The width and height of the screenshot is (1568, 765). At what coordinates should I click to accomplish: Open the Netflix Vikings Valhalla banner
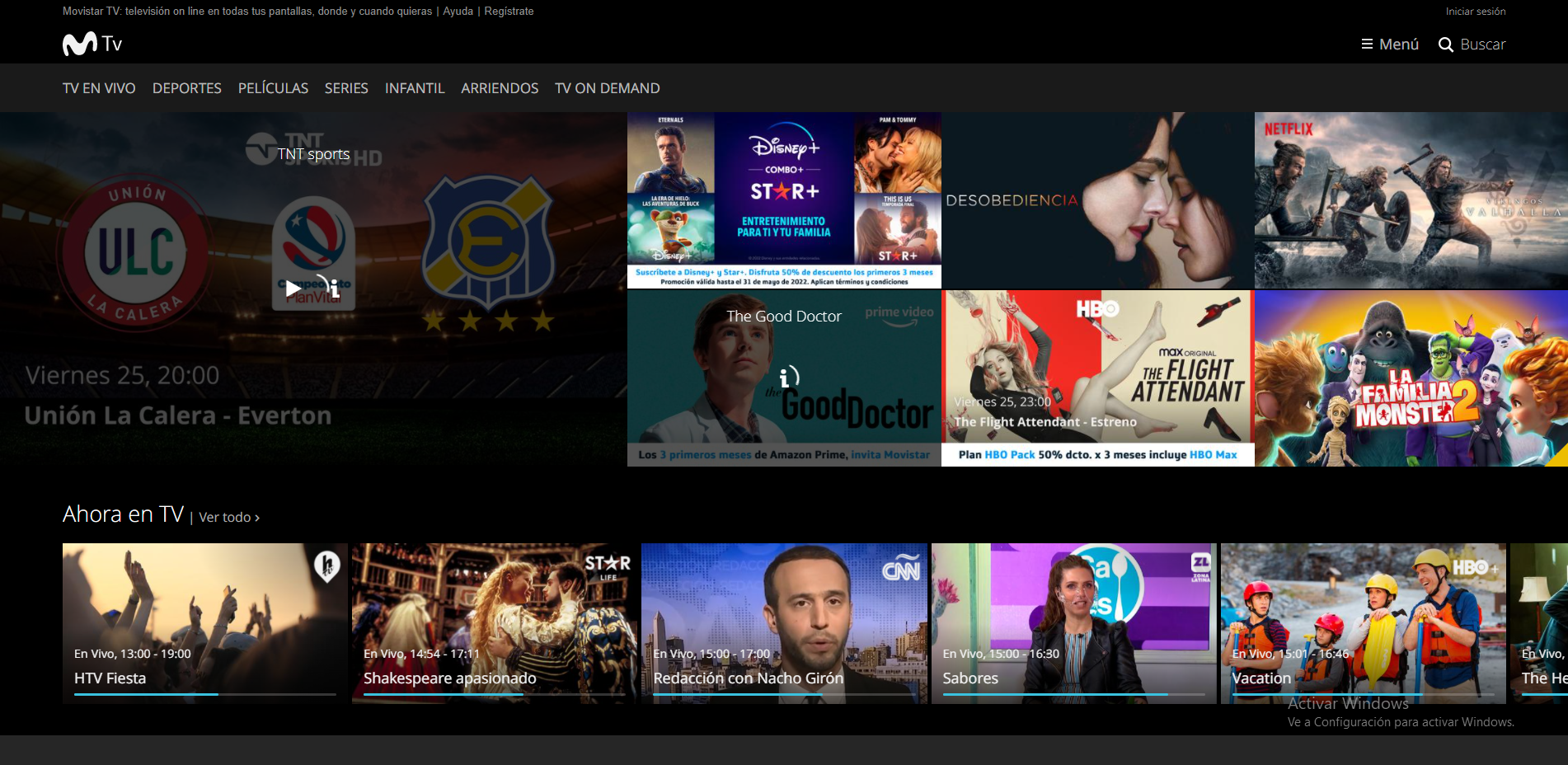(1411, 200)
